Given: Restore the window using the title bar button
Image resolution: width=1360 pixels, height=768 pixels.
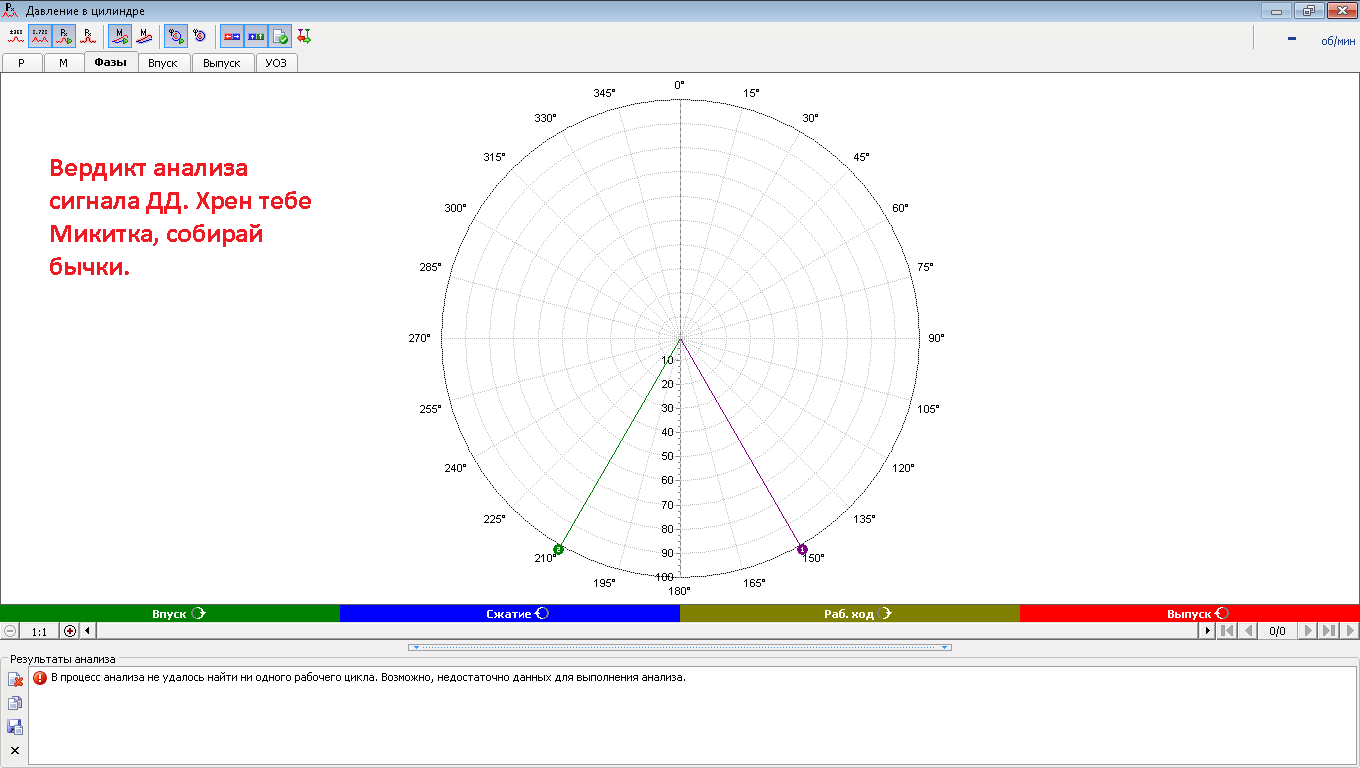Looking at the screenshot, I should [1308, 10].
